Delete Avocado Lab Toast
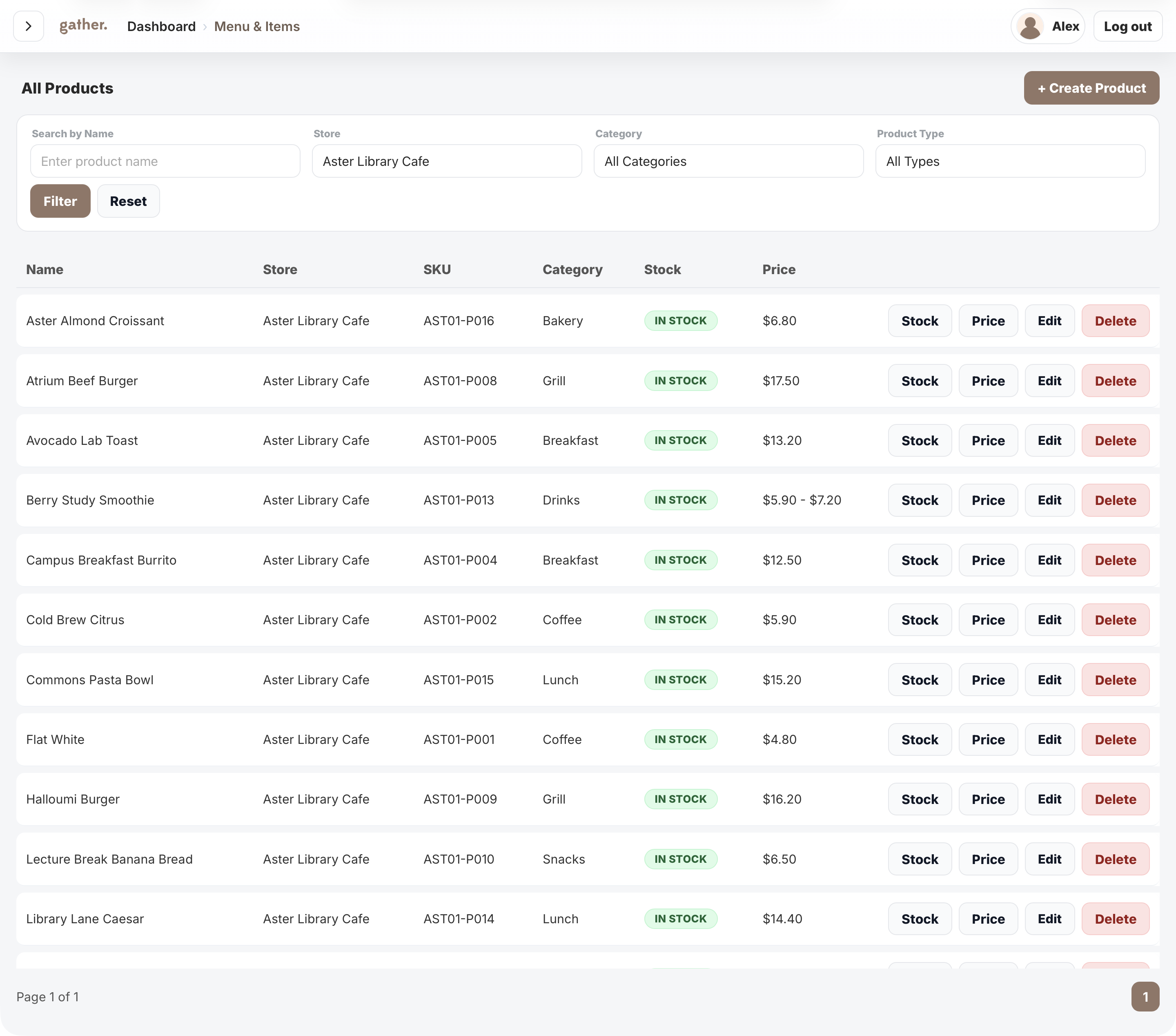This screenshot has height=1036, width=1176. [x=1115, y=441]
